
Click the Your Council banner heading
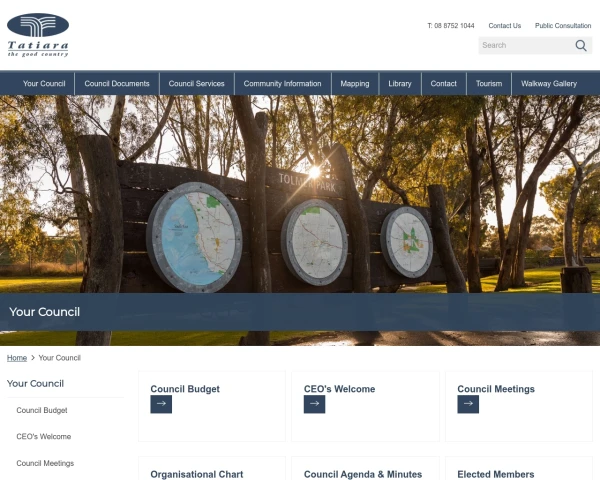click(44, 312)
